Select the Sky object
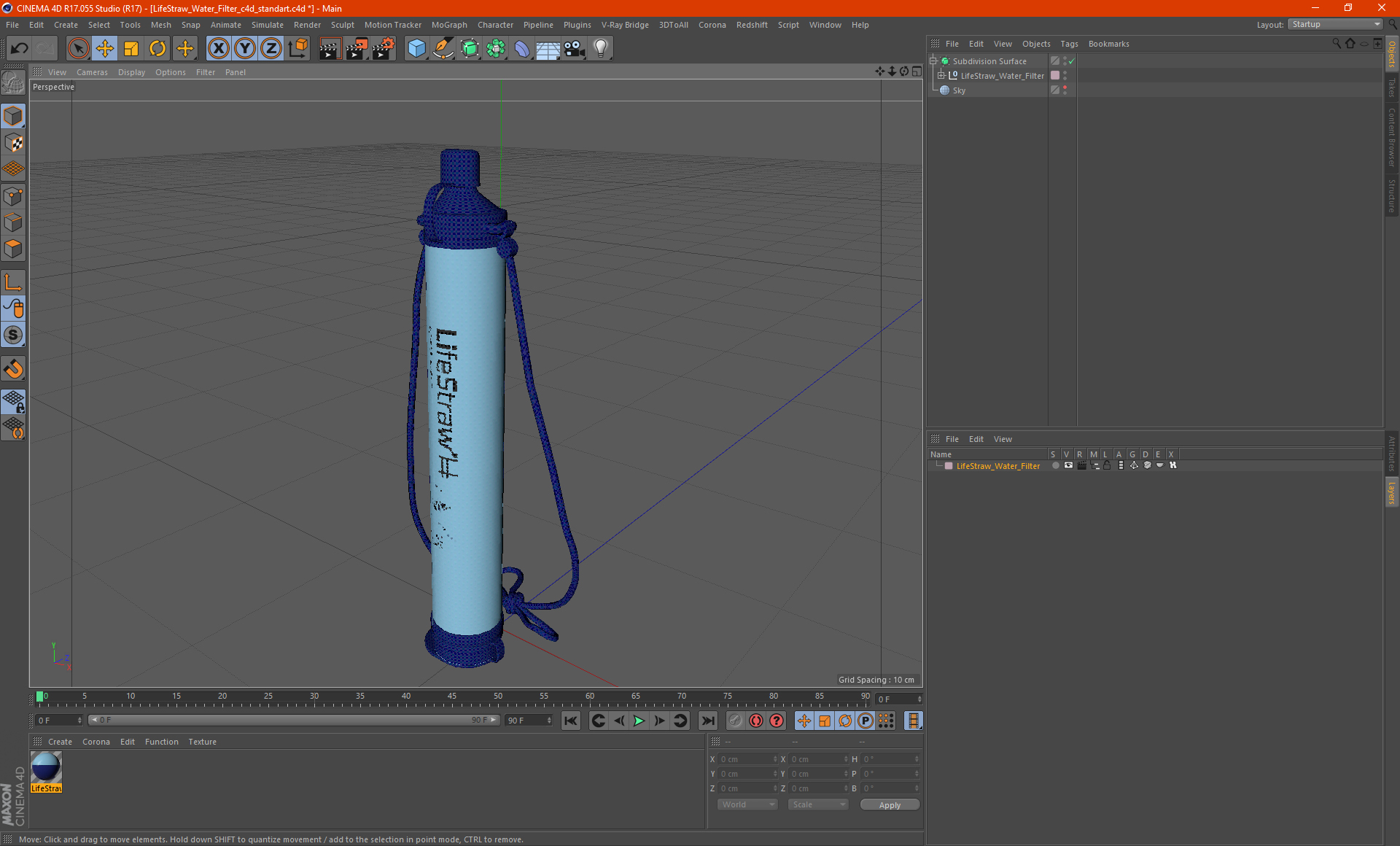This screenshot has width=1400, height=846. [x=959, y=90]
